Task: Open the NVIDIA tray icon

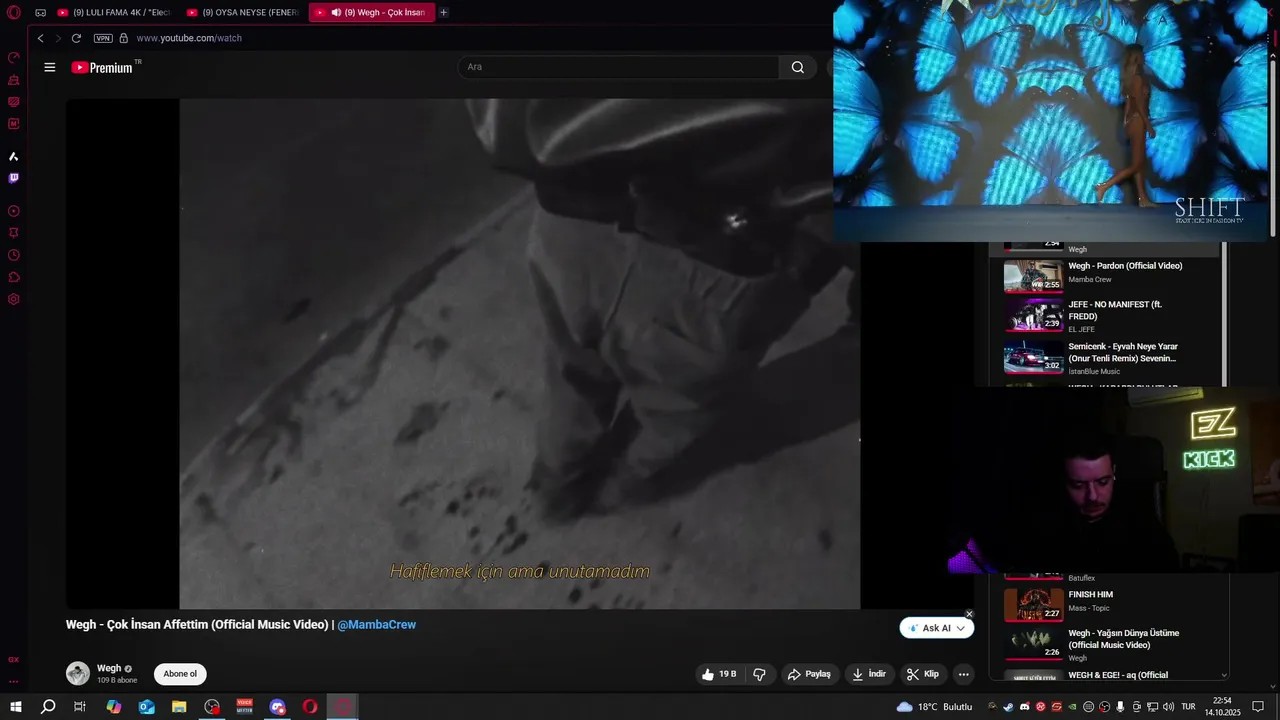Action: point(1072,707)
